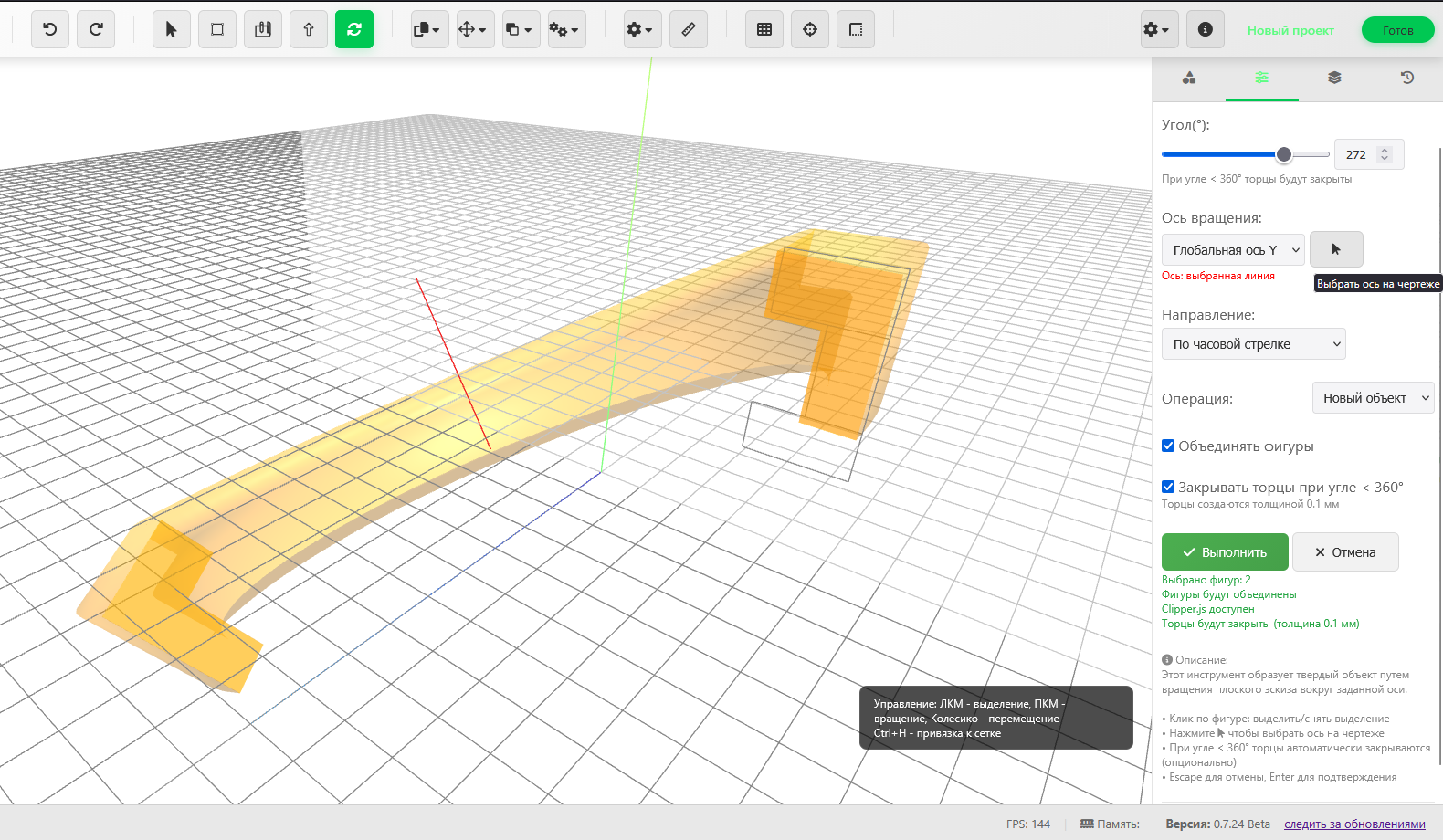Click the redo arrow icon
The image size is (1443, 840).
coord(96,29)
